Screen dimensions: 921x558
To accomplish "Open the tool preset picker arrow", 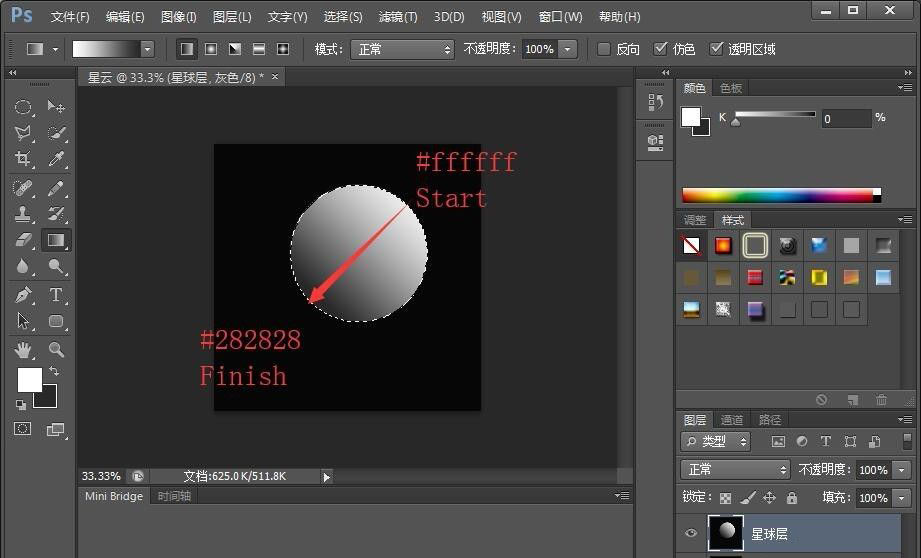I will (x=55, y=49).
